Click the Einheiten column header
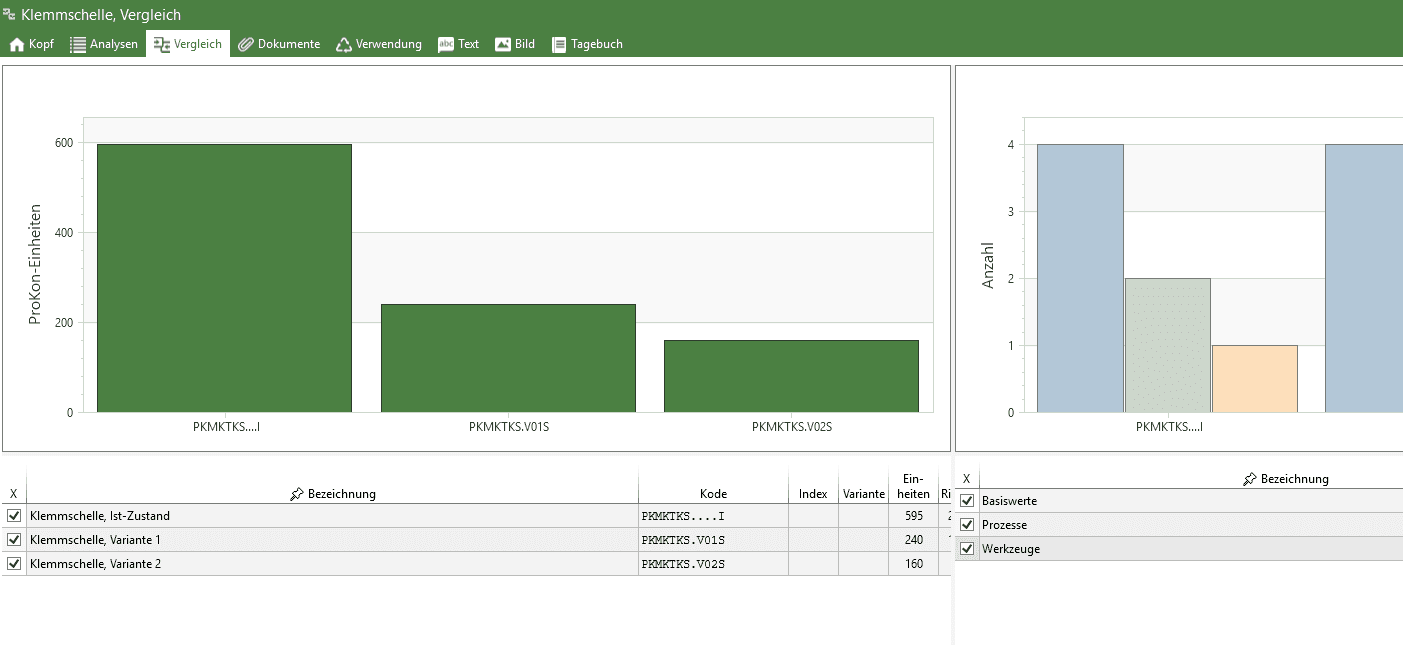The image size is (1403, 645). (x=913, y=486)
